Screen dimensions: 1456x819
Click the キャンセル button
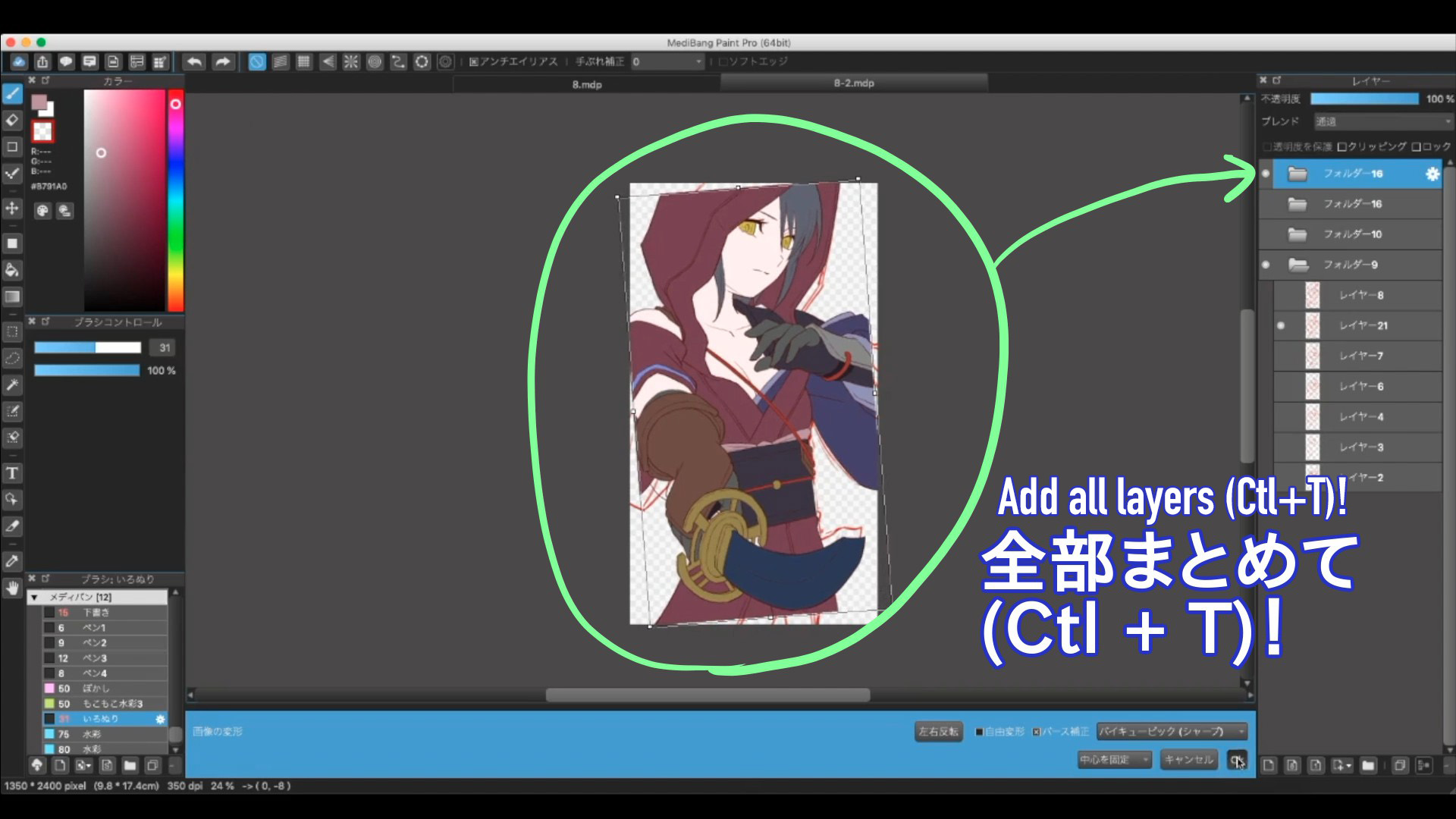(x=1188, y=759)
